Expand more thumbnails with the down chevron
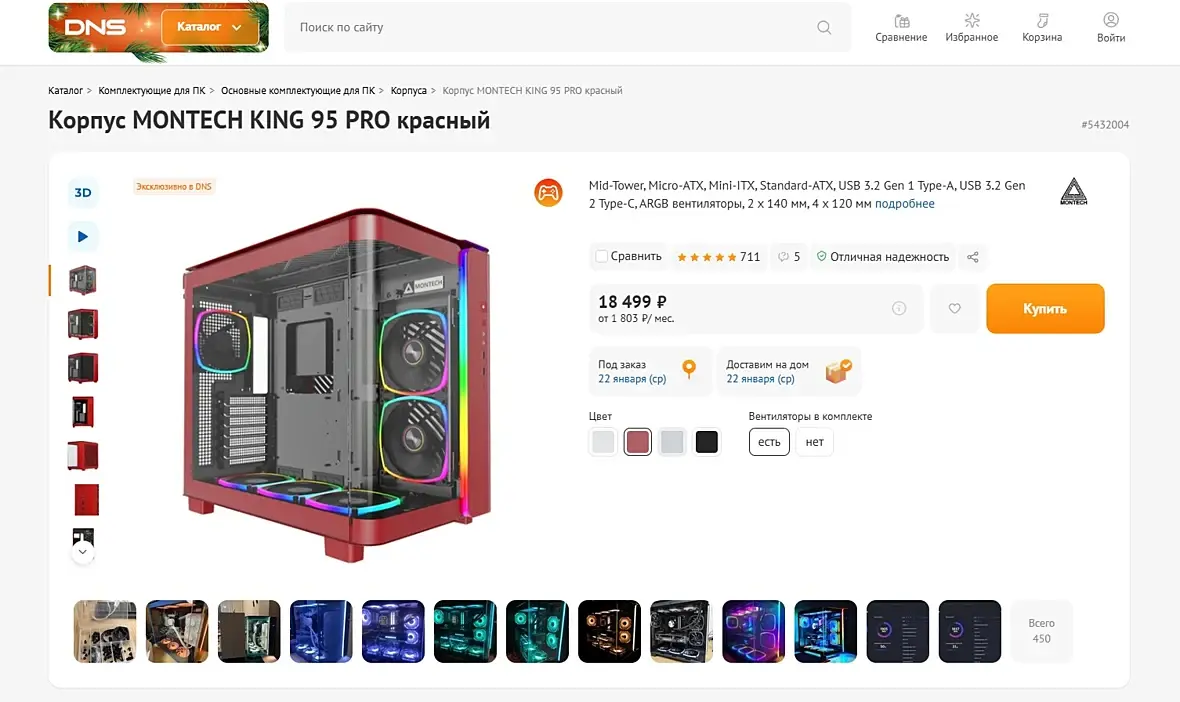Screen dimensions: 1180x702 point(83,552)
